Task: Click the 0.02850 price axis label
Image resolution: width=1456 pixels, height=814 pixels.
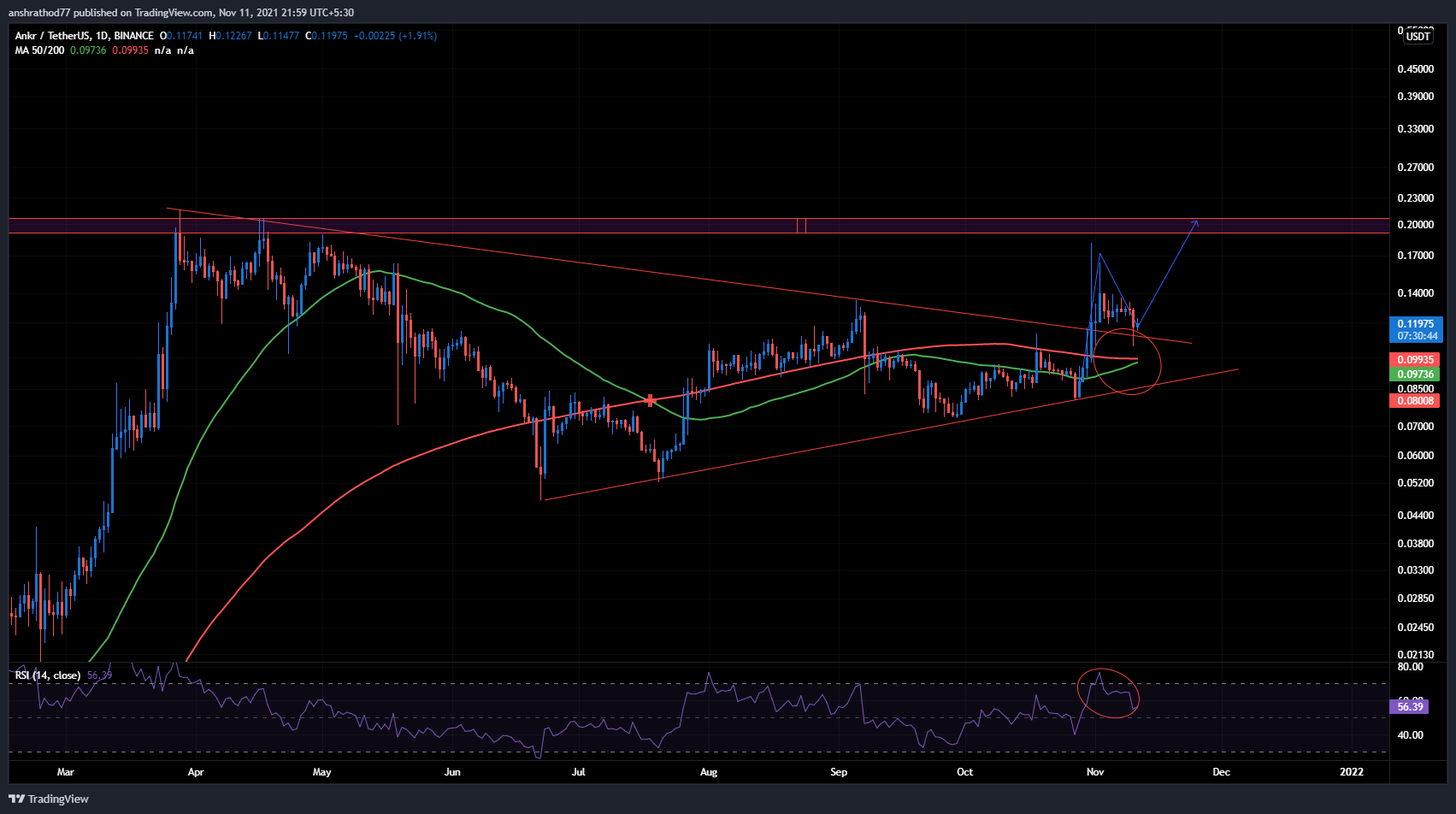Action: pyautogui.click(x=1416, y=599)
